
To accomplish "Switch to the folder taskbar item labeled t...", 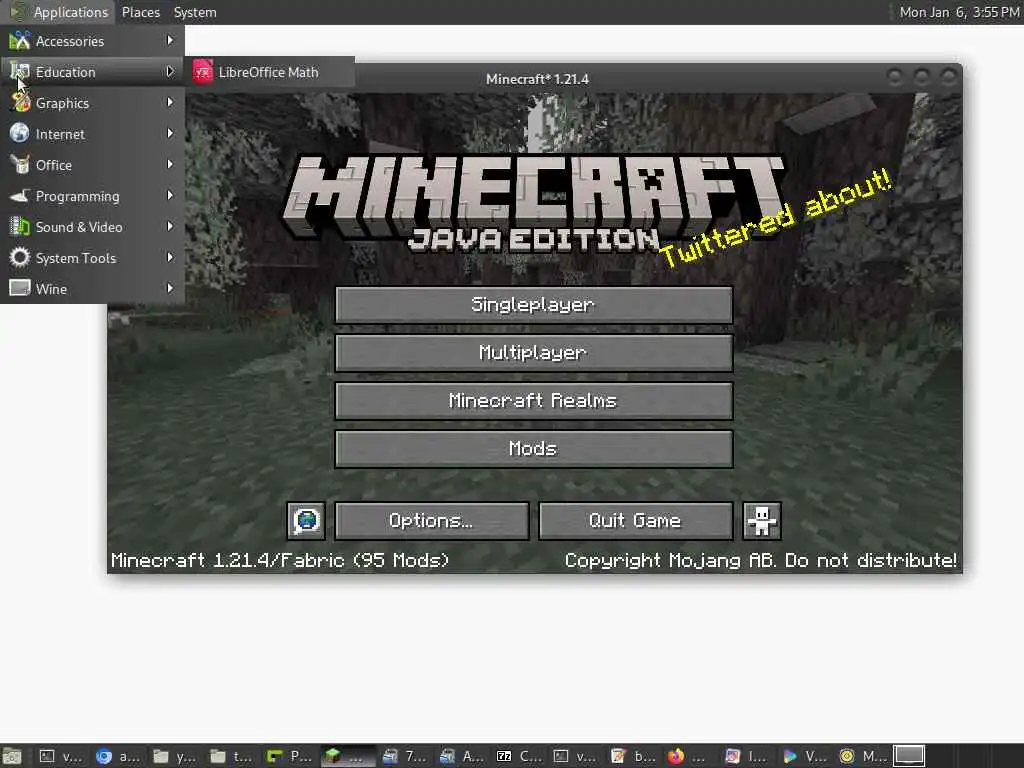I will (234, 756).
